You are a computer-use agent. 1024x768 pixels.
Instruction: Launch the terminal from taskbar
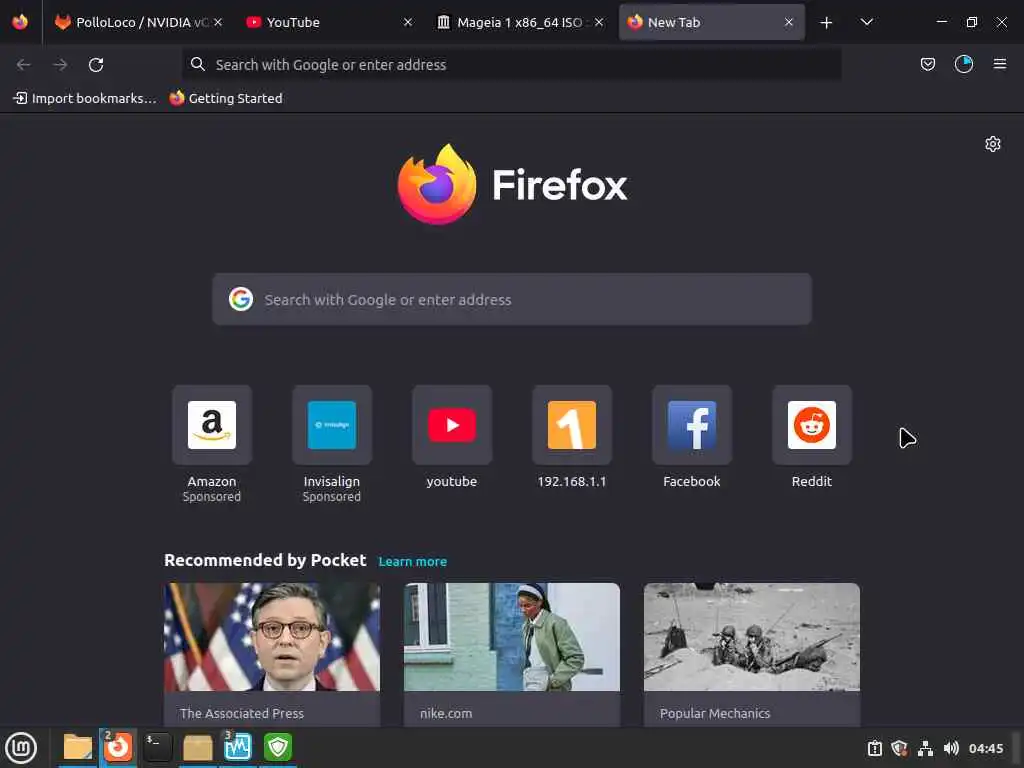[157, 747]
